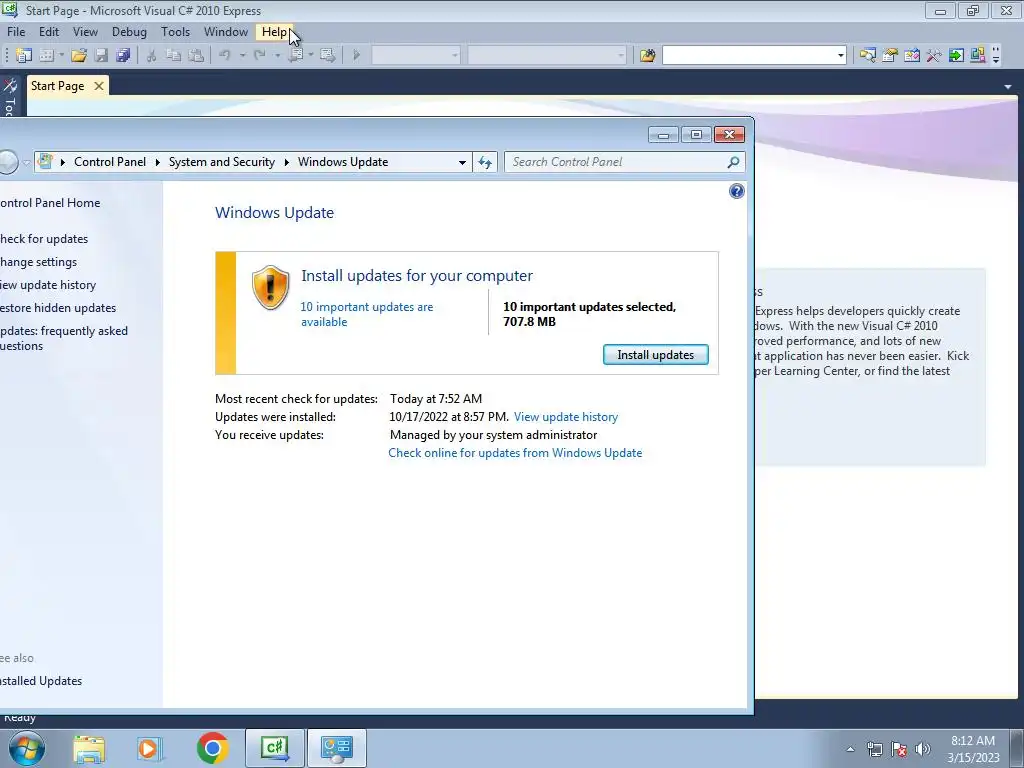Click the Control Panel icon in the address bar

(x=45, y=161)
